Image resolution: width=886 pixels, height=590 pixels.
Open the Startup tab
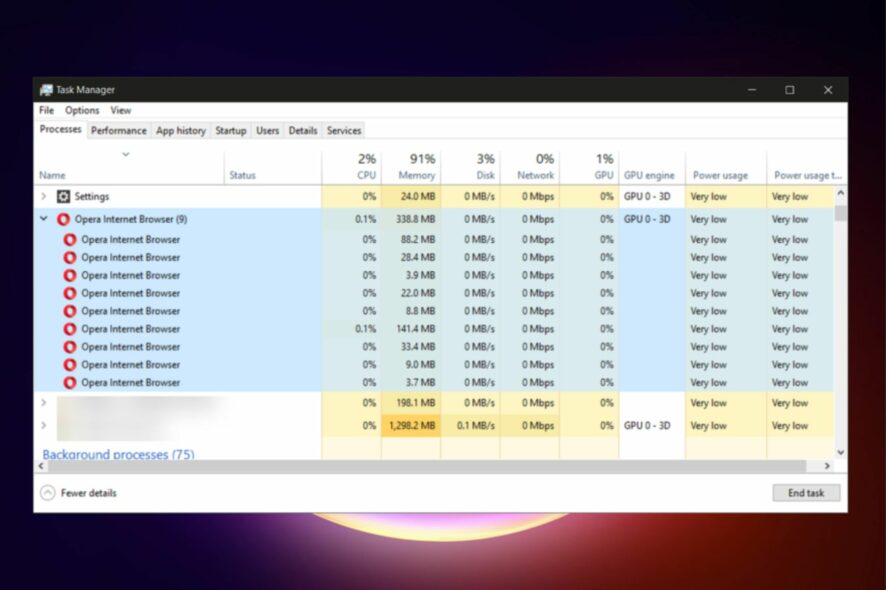pos(231,131)
